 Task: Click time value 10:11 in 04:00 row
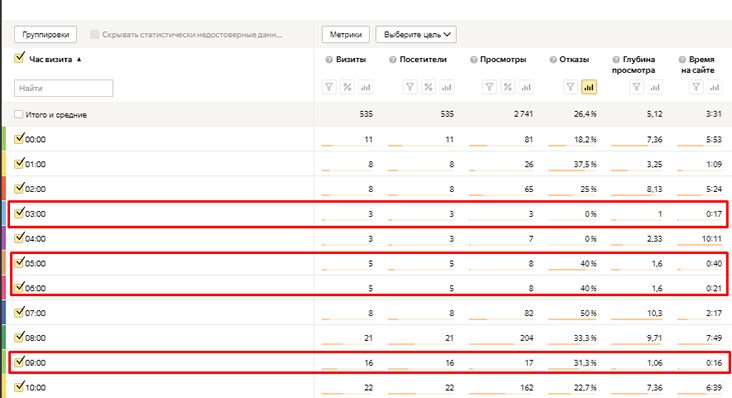coord(711,239)
